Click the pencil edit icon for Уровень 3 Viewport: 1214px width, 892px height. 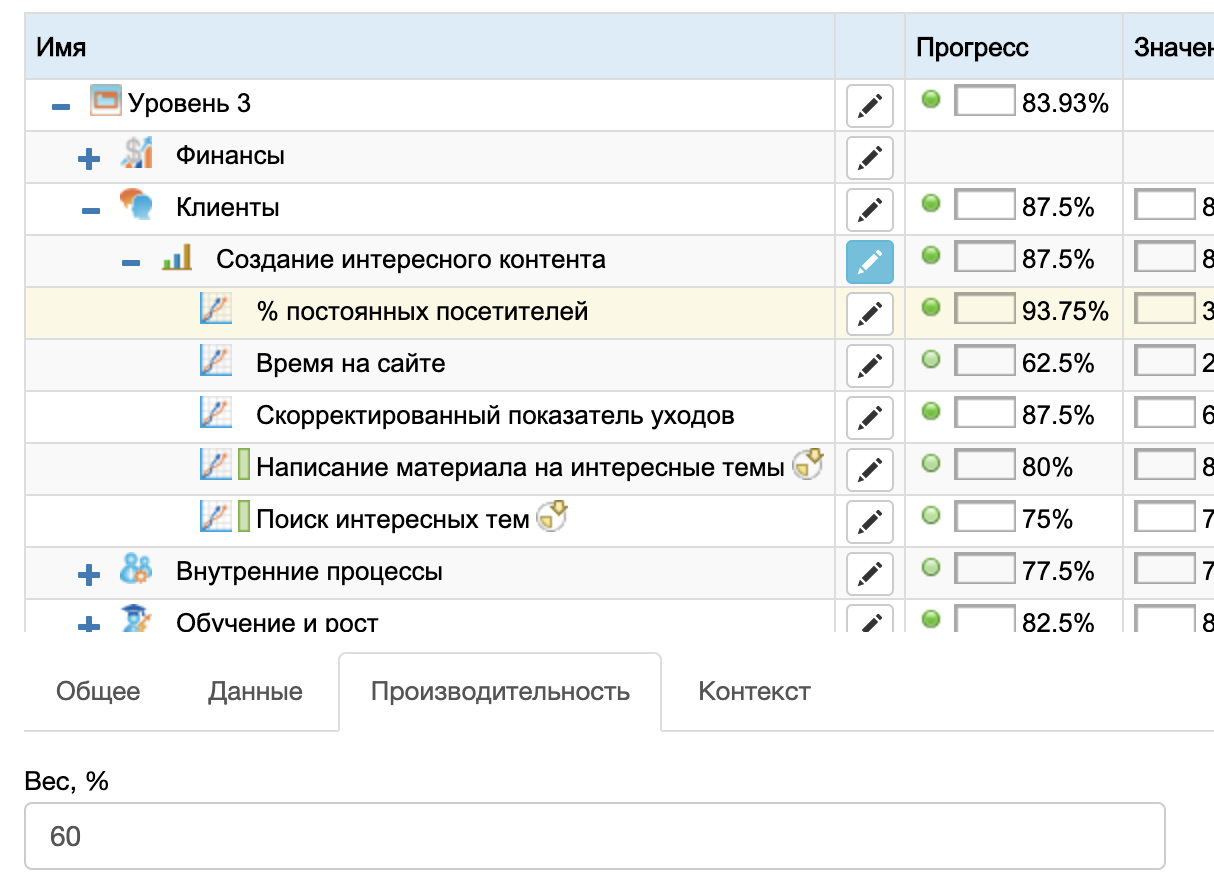(869, 105)
